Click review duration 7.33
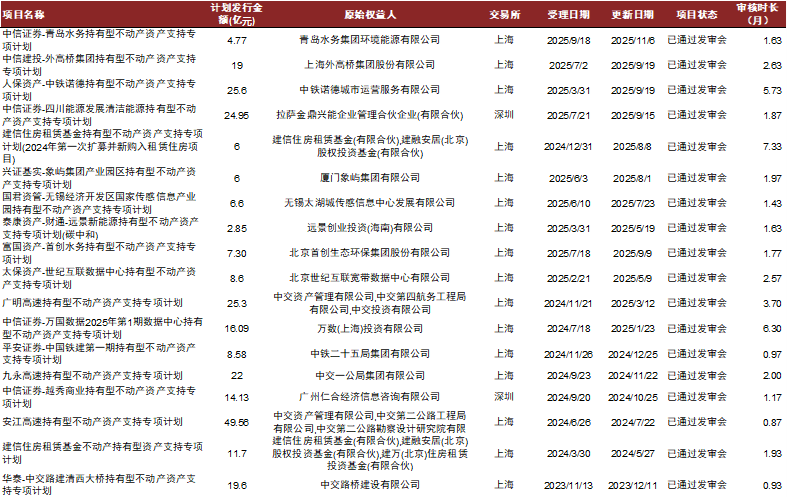Viewport: 787px width, 498px height. point(772,147)
